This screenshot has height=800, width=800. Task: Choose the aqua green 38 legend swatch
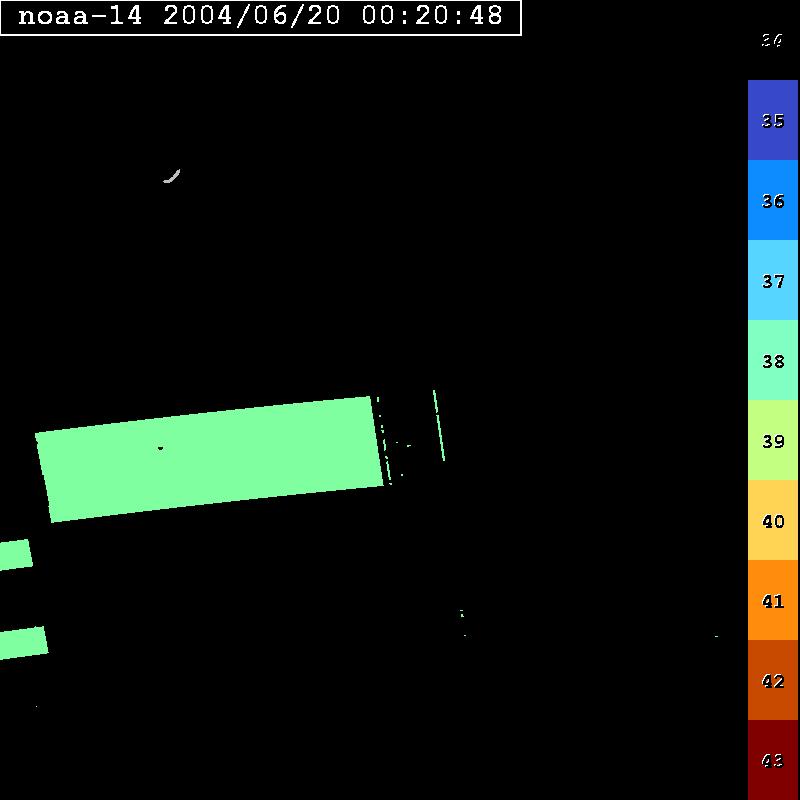(772, 360)
